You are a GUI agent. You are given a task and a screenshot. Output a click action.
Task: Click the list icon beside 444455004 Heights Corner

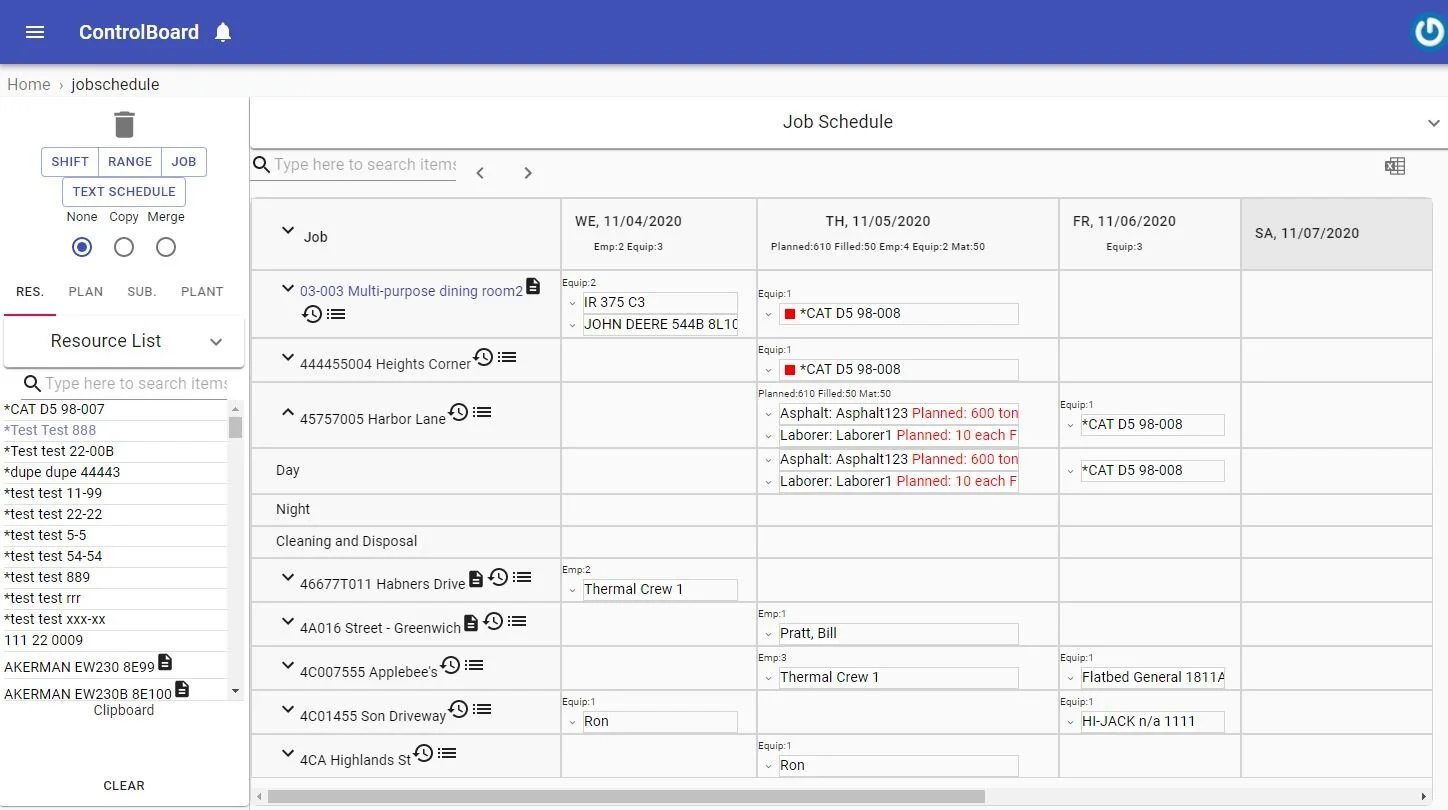[506, 357]
